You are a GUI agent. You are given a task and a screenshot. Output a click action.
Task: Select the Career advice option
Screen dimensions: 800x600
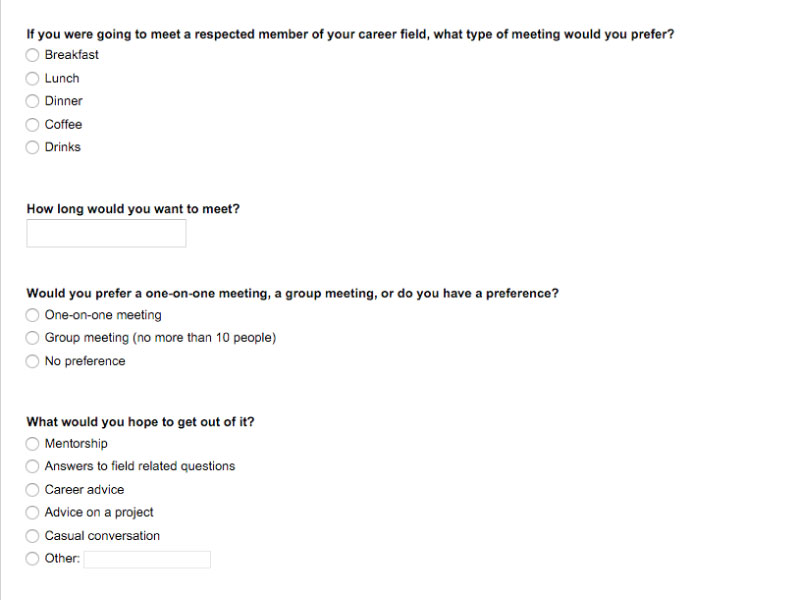point(32,490)
